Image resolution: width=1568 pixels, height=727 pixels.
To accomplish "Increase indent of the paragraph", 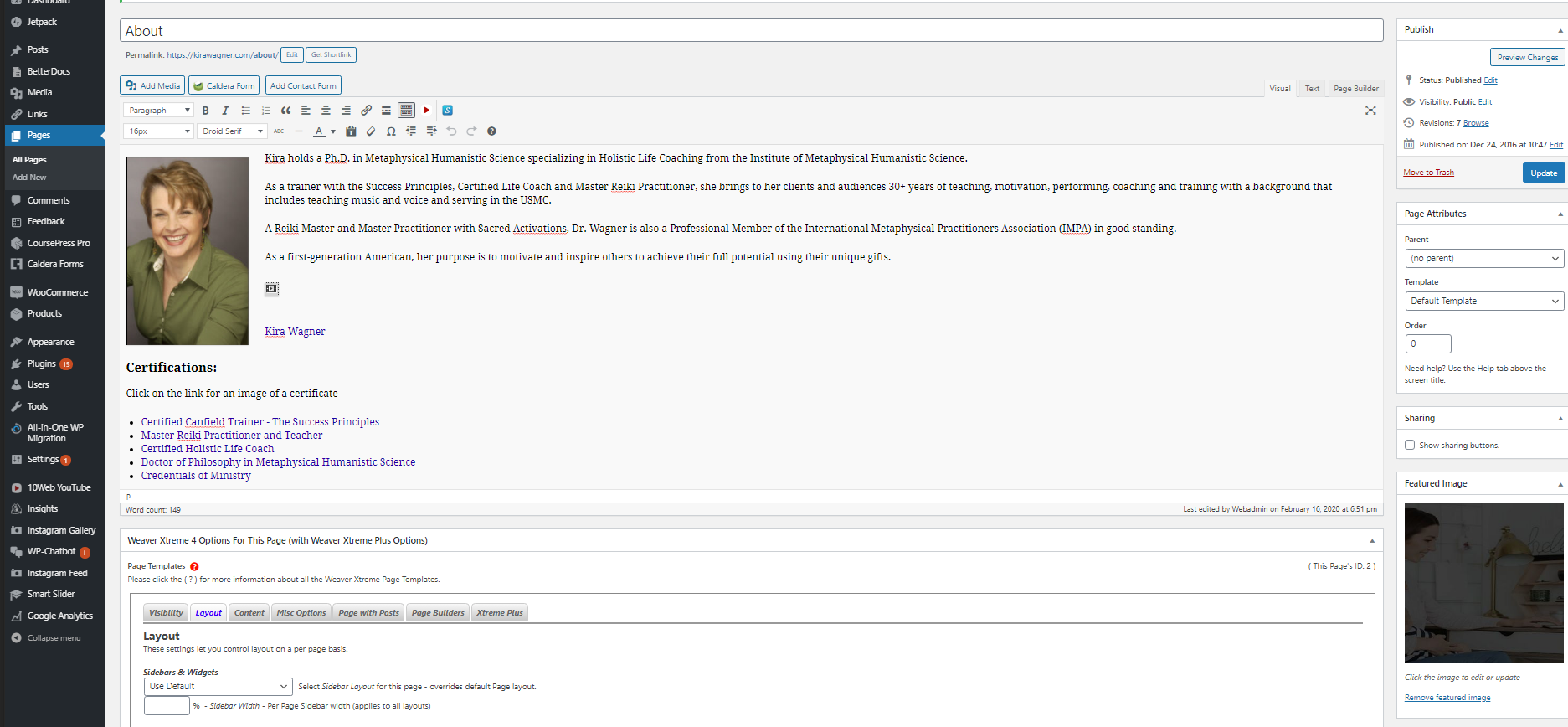I will [x=431, y=131].
